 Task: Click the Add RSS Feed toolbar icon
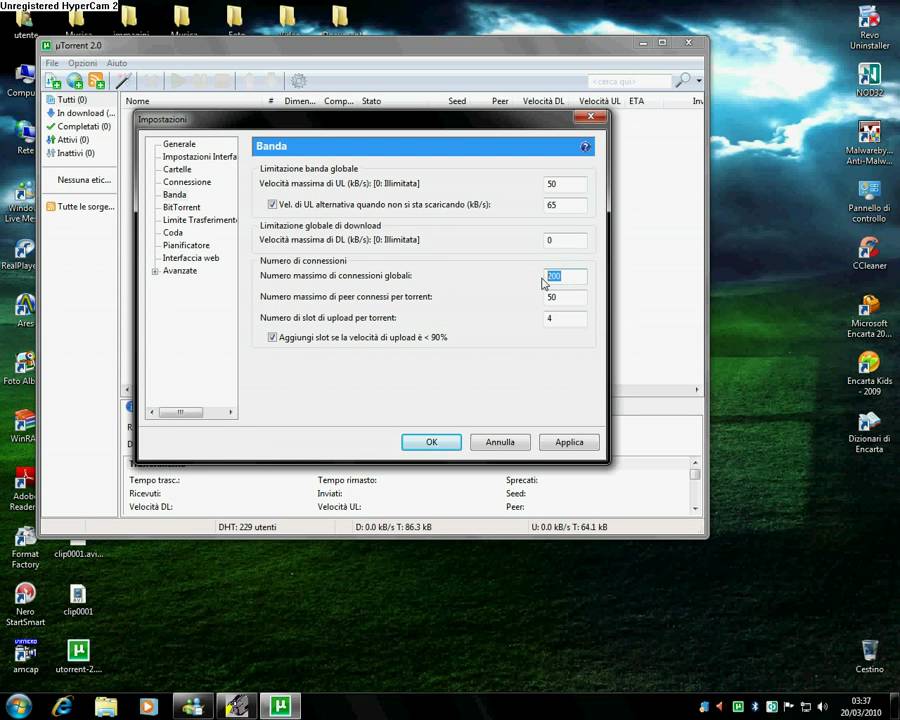[x=96, y=81]
